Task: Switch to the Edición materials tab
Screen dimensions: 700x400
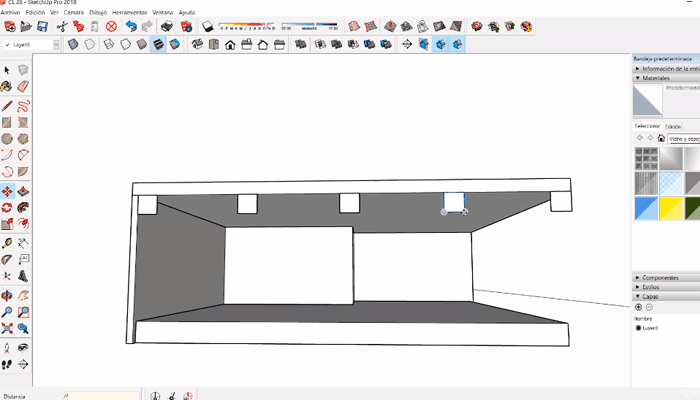Action: click(673, 127)
